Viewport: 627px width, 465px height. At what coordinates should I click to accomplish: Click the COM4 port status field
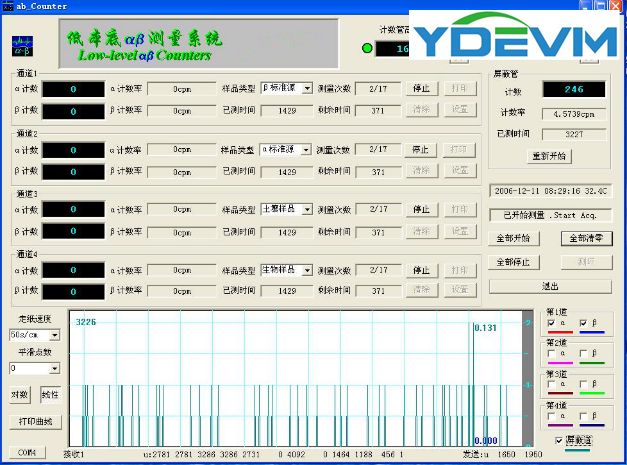click(x=26, y=453)
